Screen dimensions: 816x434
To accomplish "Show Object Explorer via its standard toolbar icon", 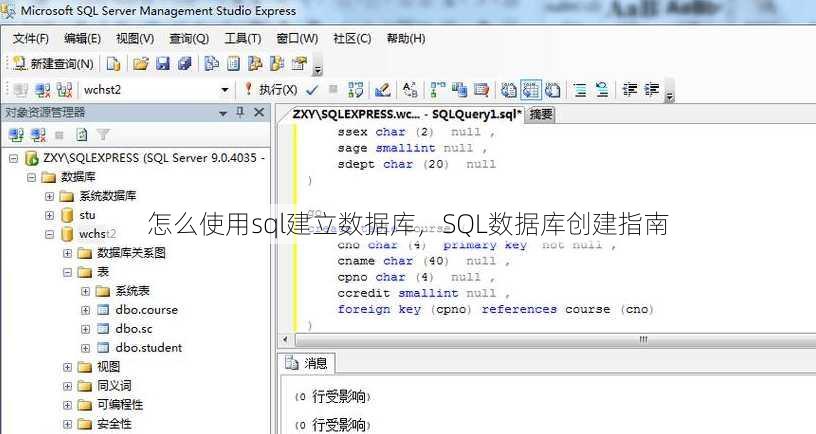I will click(x=255, y=63).
